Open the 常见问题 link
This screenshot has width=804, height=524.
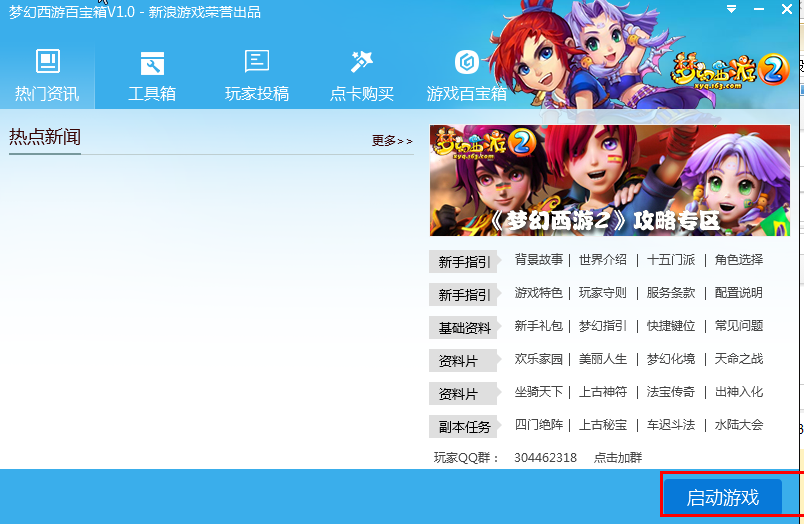pyautogui.click(x=739, y=326)
